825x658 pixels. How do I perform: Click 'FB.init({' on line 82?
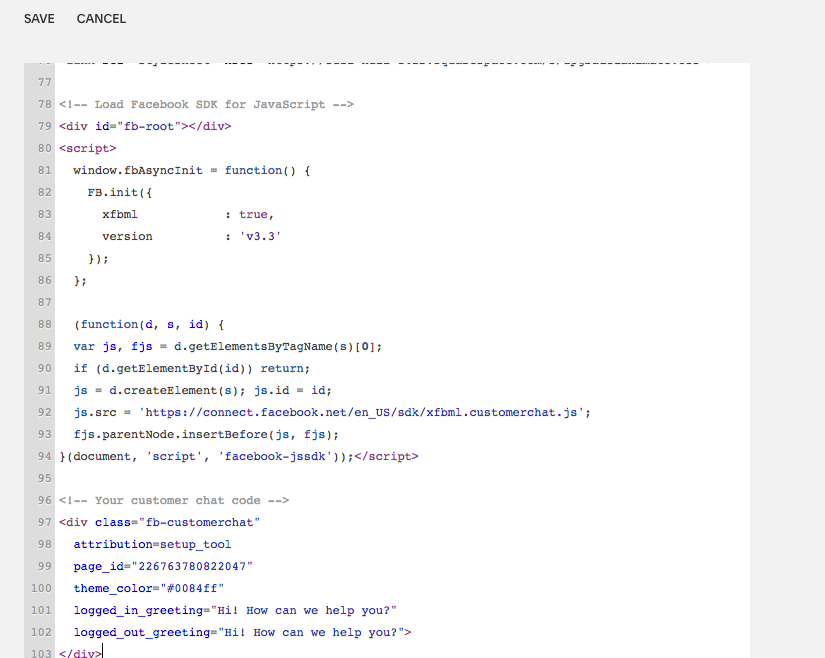coord(120,193)
